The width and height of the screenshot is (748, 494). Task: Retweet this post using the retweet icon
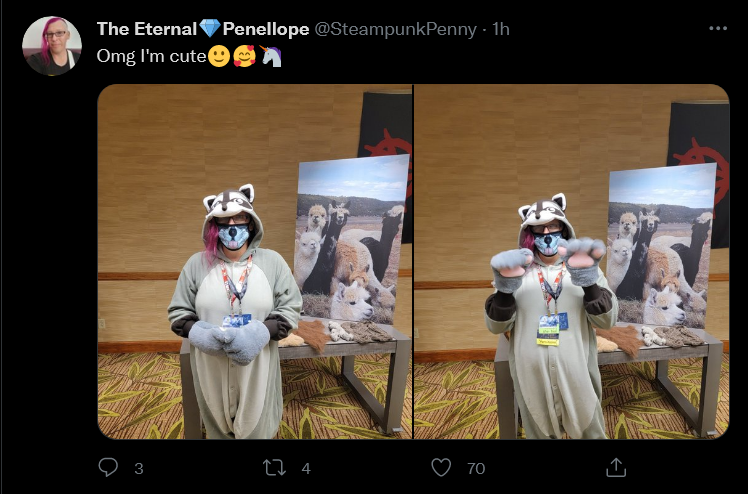(x=274, y=467)
